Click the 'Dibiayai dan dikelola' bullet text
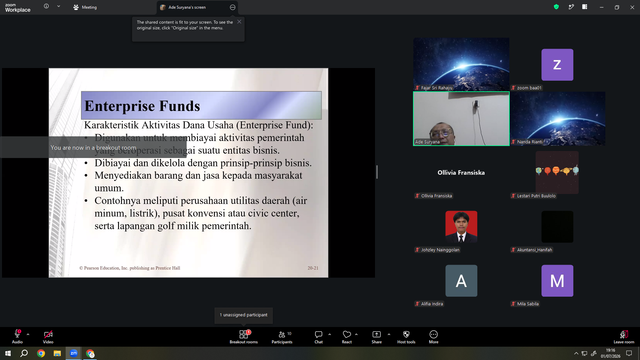 click(203, 163)
